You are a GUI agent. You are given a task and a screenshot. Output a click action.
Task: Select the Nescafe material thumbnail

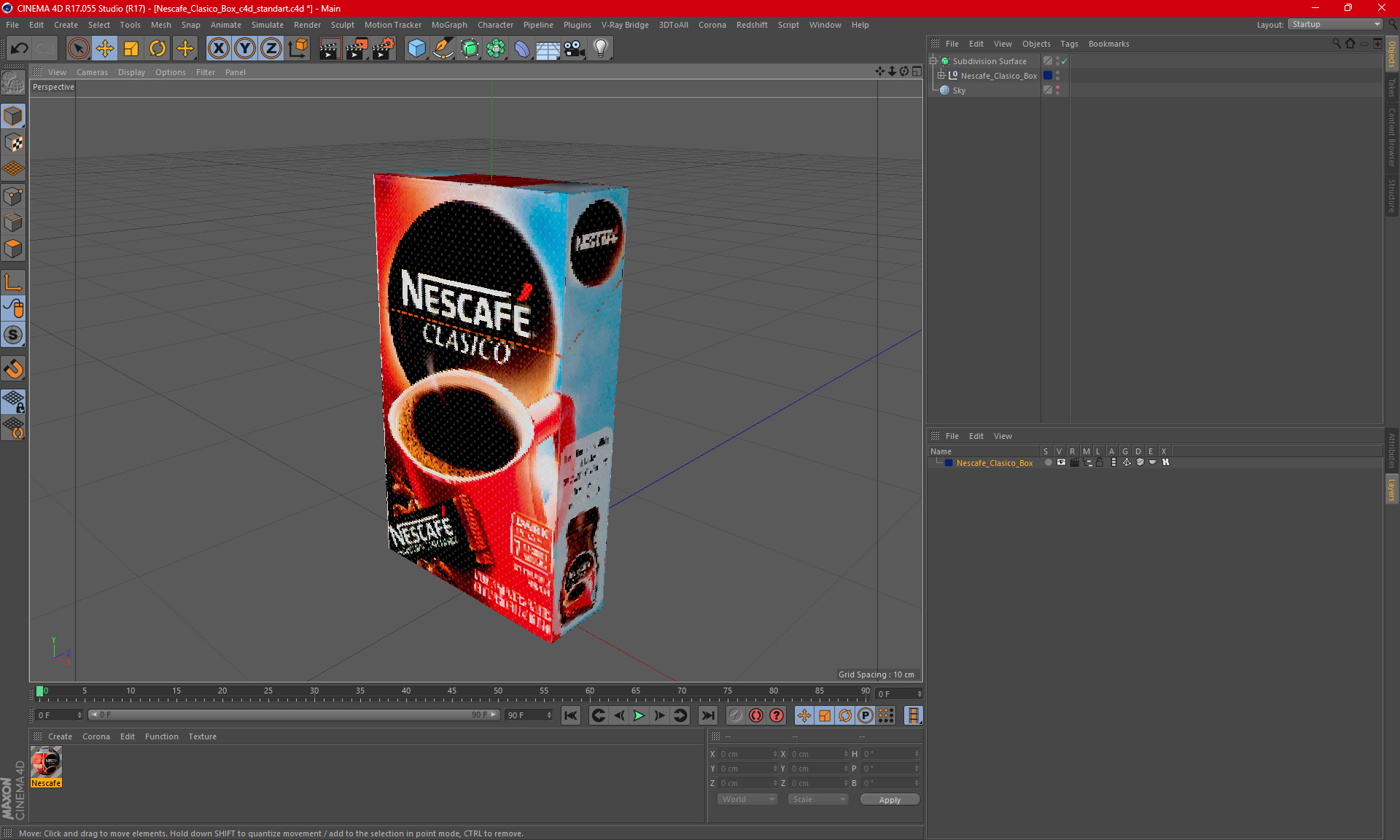[46, 762]
